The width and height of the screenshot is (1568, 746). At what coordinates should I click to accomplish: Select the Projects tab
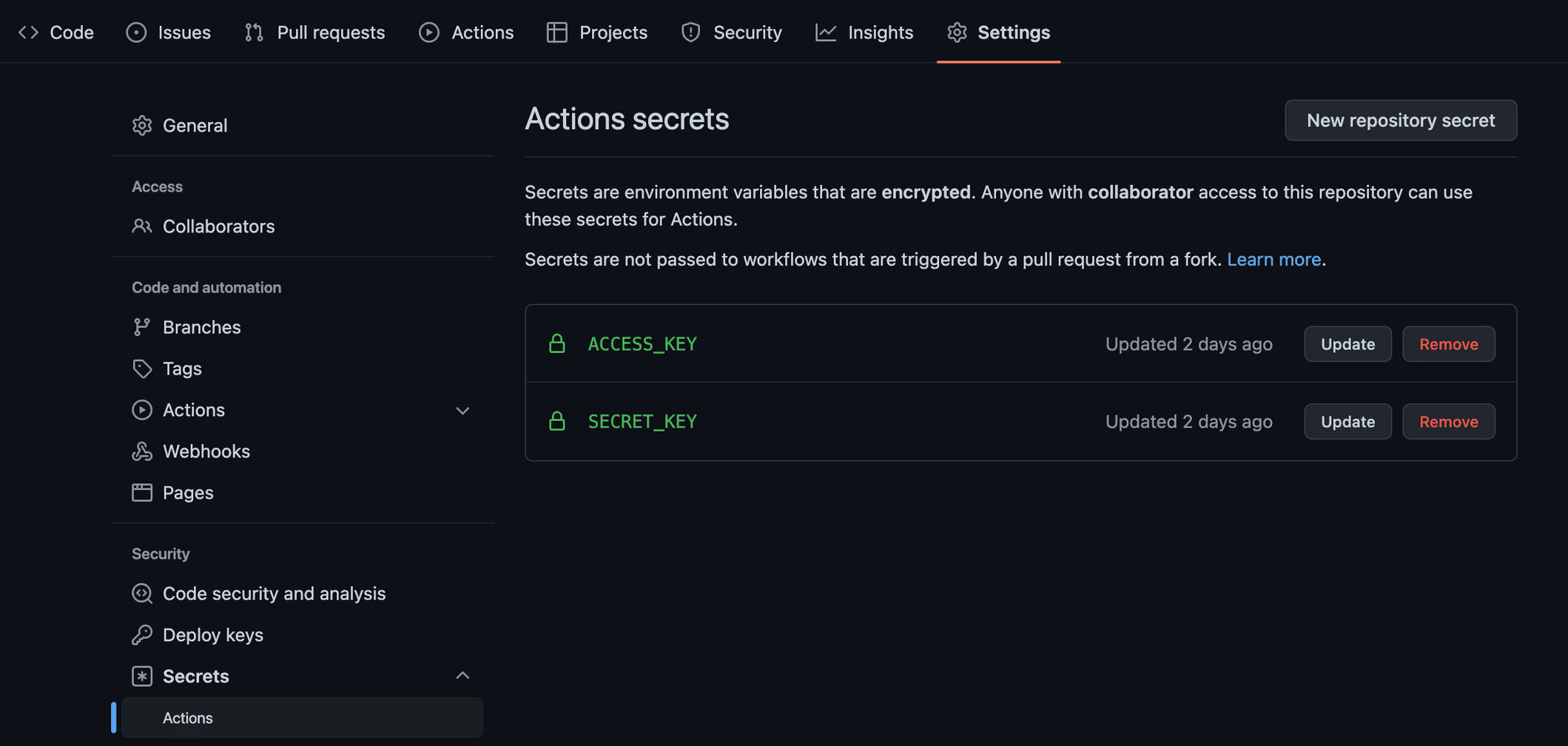click(596, 32)
